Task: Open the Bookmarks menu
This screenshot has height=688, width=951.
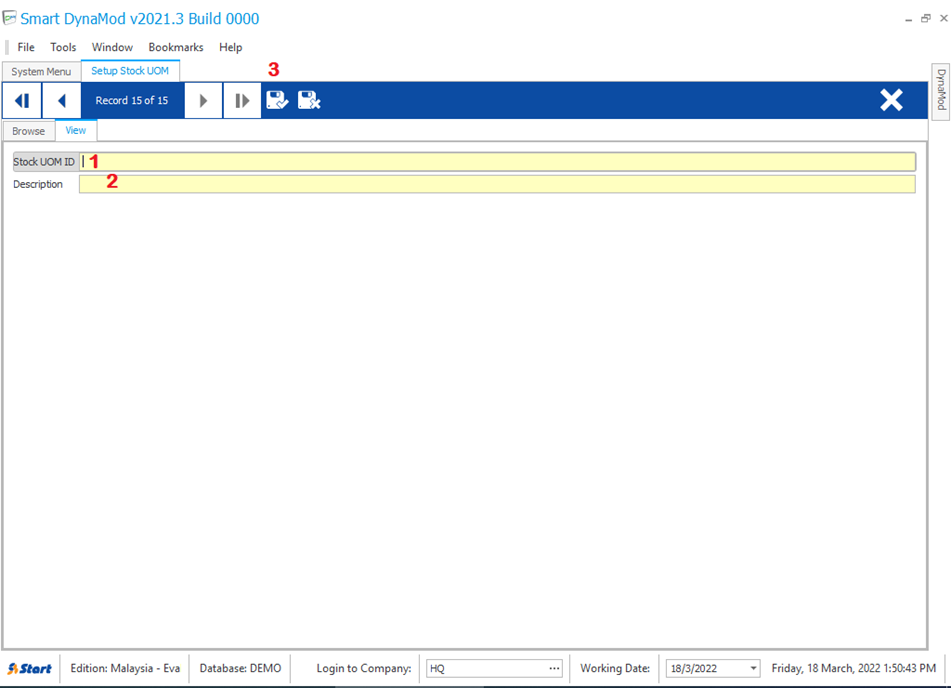Action: tap(176, 47)
